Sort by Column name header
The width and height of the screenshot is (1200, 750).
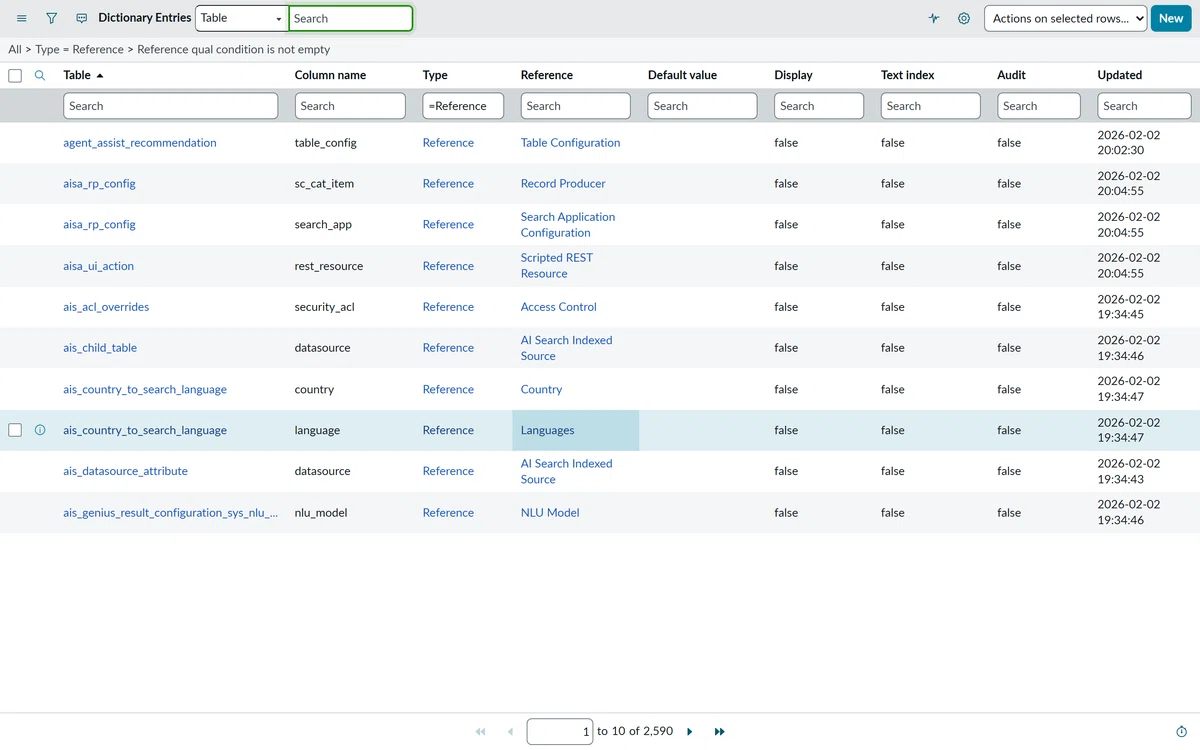coord(330,75)
